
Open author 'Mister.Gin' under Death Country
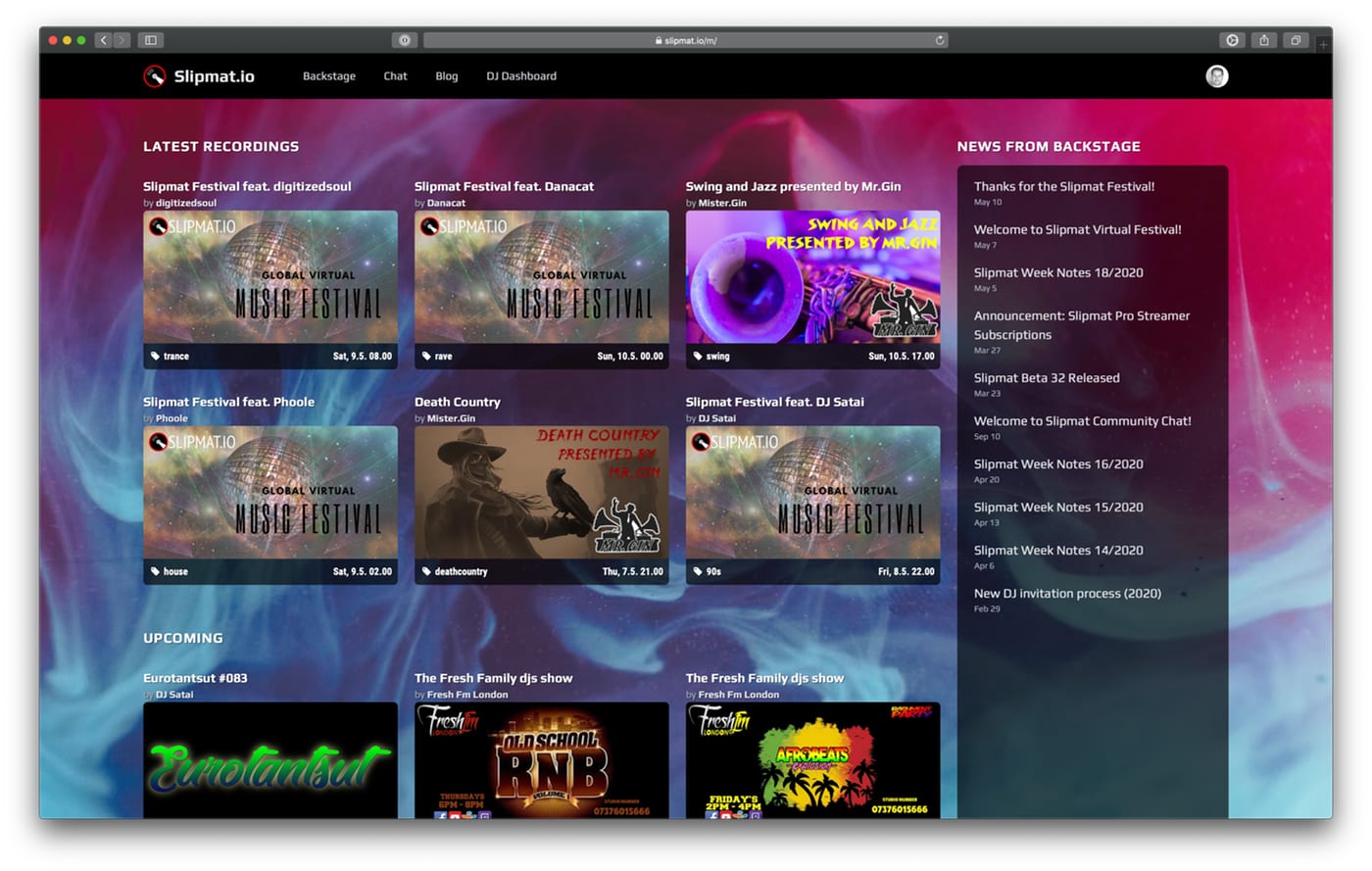click(x=451, y=418)
